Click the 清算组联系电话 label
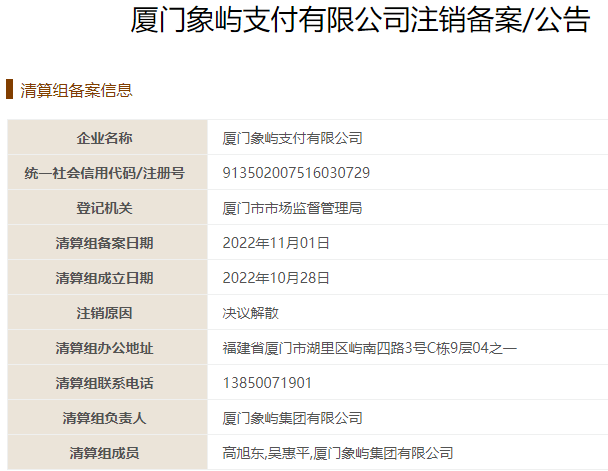 tap(105, 383)
